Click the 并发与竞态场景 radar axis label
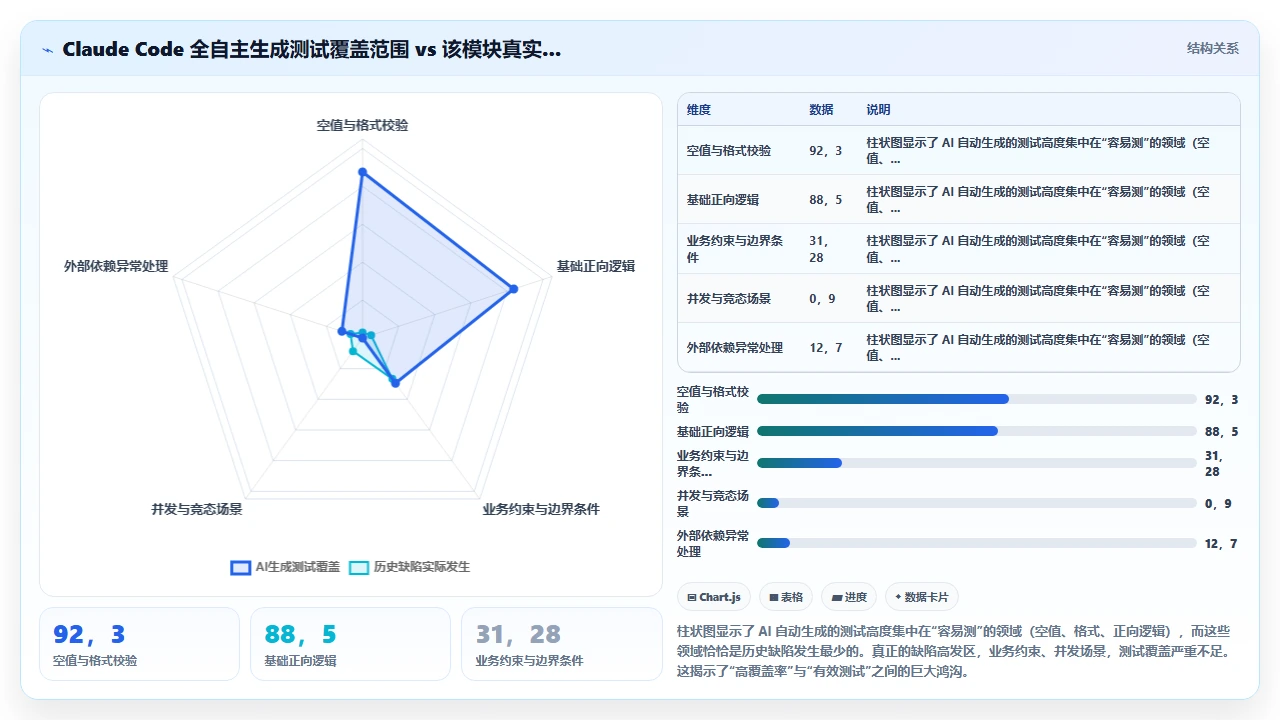Viewport: 1280px width, 720px height. (197, 509)
